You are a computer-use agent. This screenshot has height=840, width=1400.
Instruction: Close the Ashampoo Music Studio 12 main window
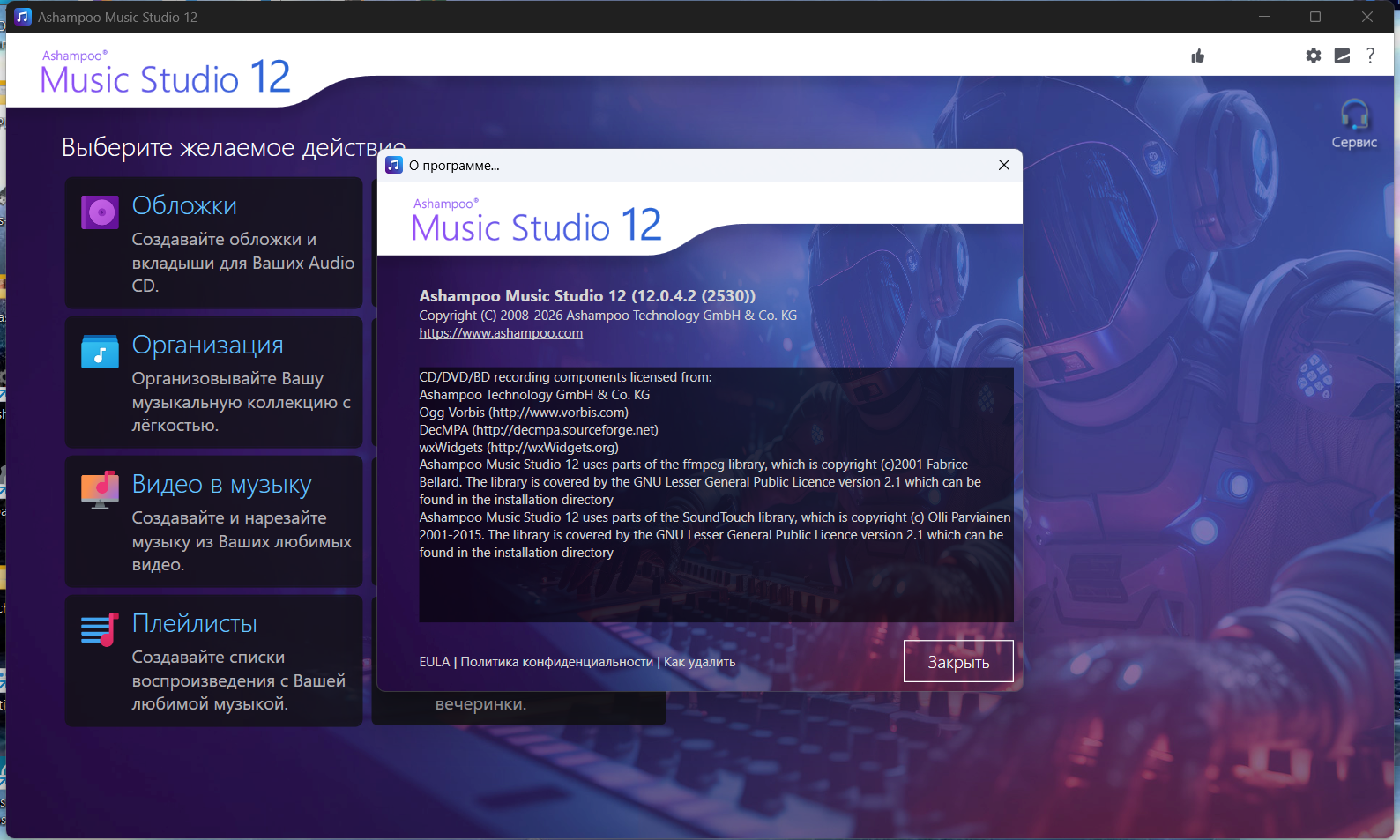[1367, 17]
